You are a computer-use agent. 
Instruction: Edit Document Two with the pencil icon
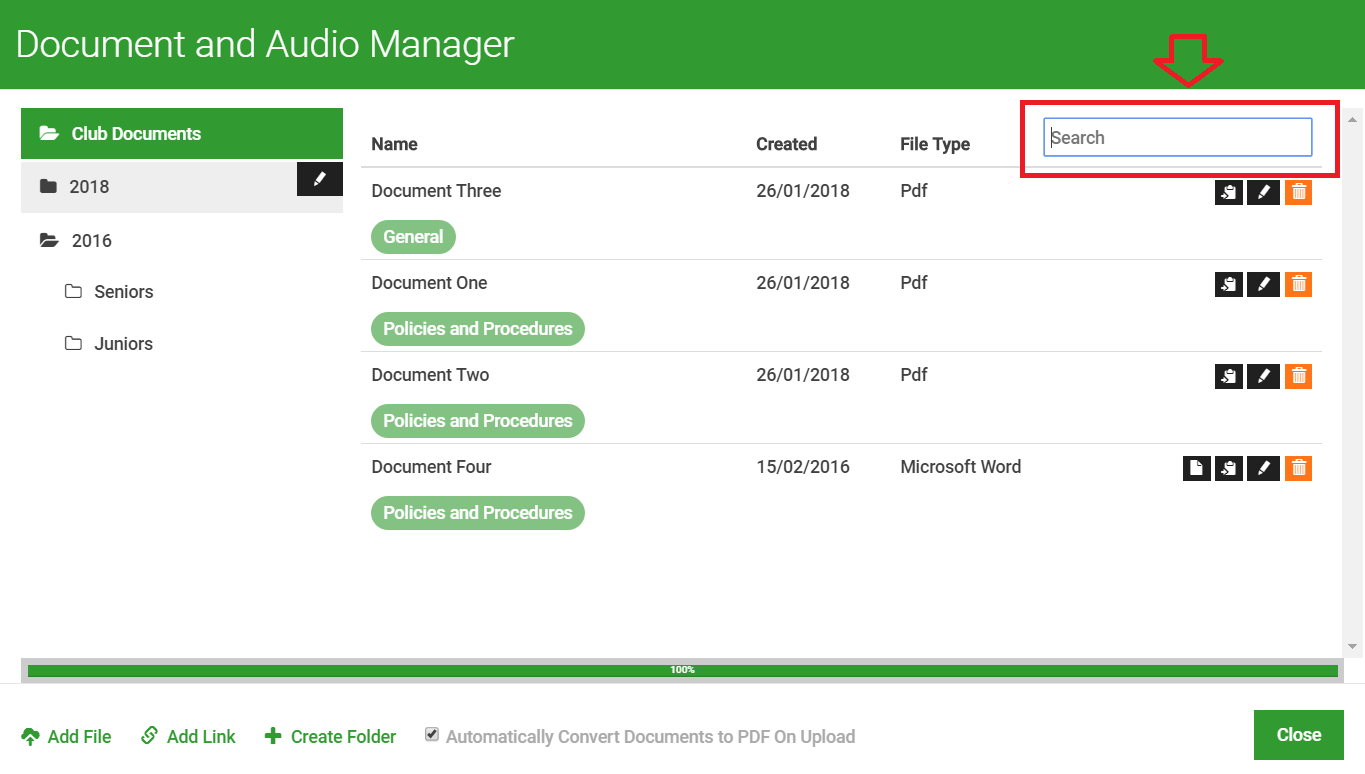click(1264, 376)
